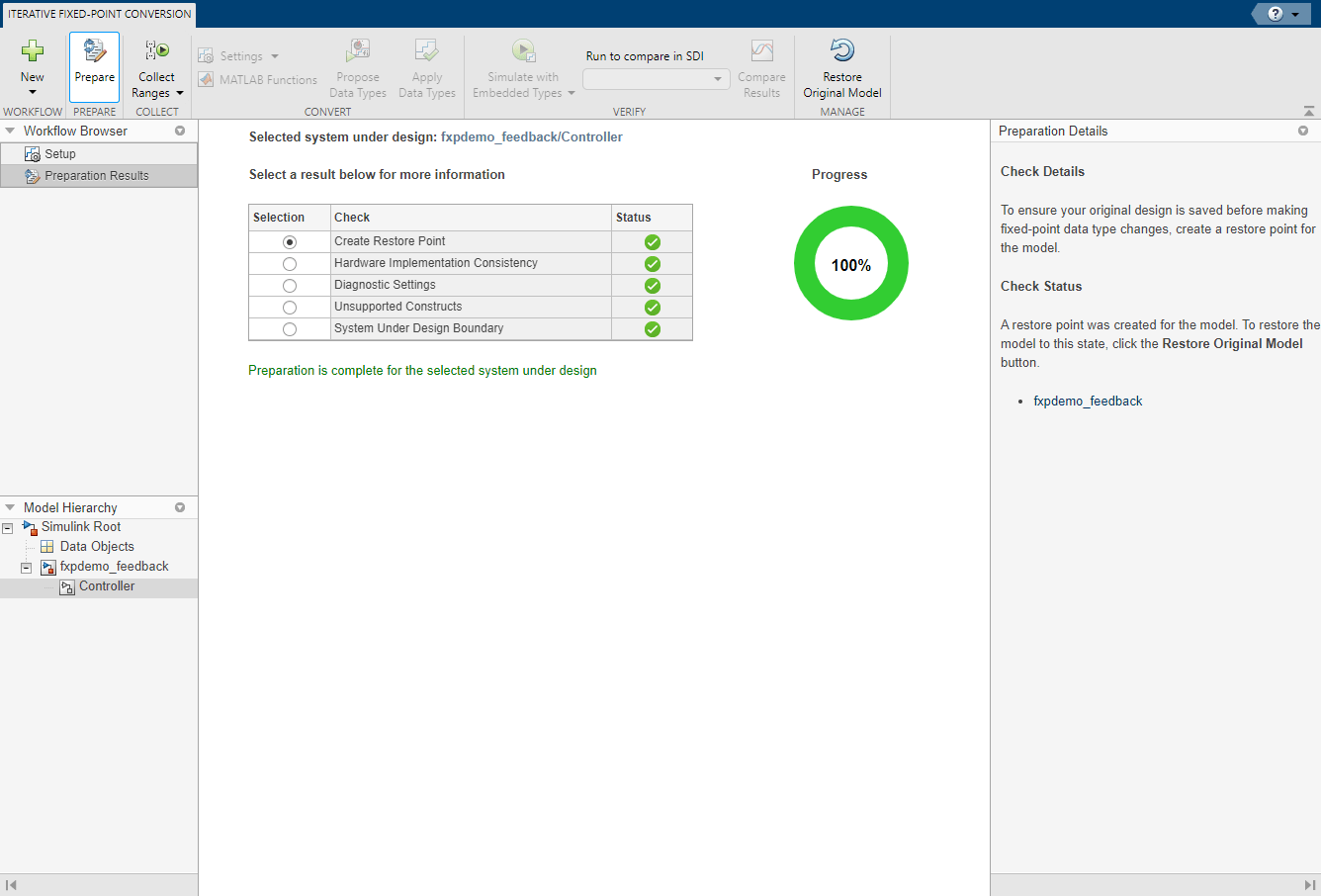Switch to Iterative Fixed-Point Conversion tab
The image size is (1321, 896).
point(99,14)
